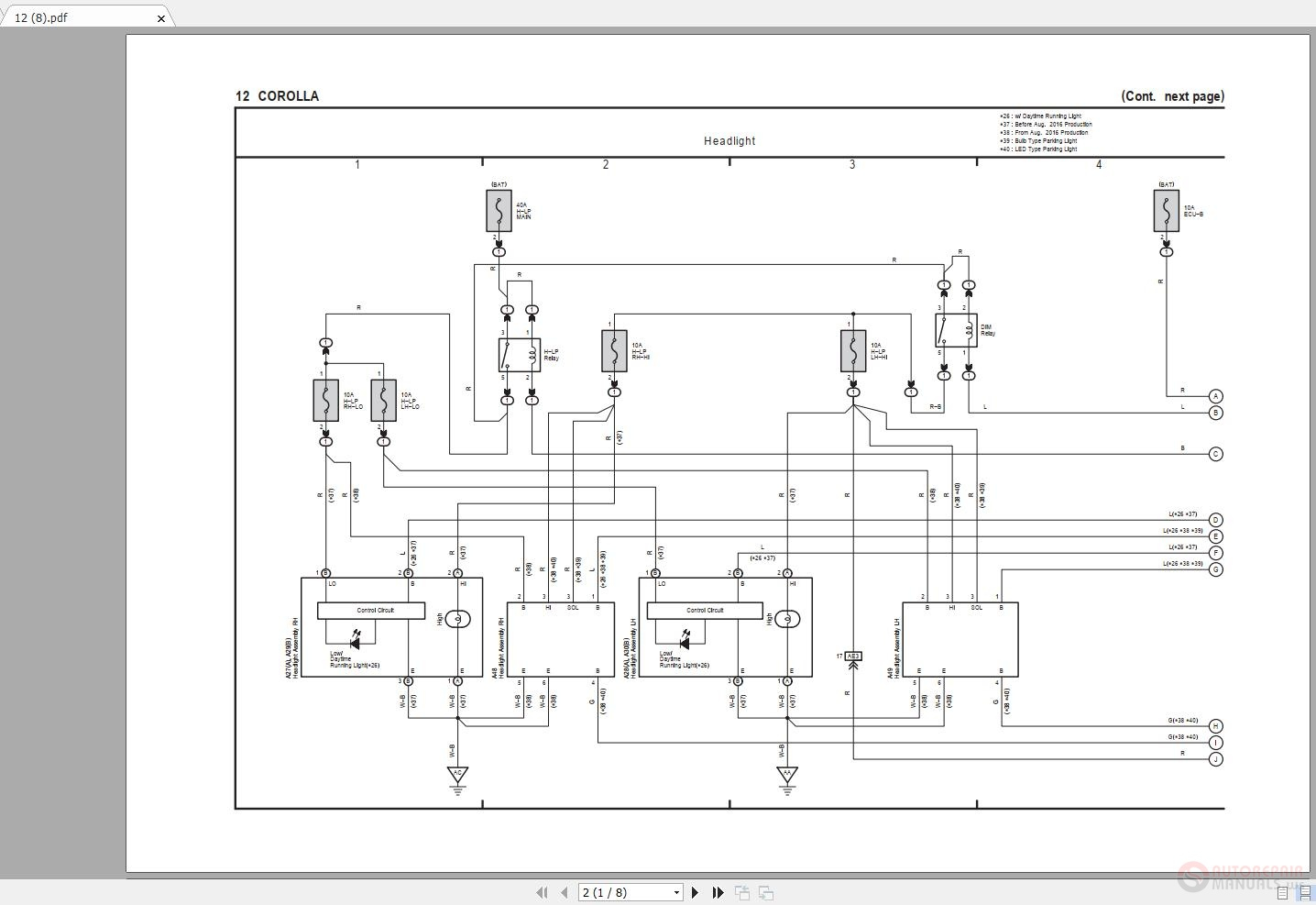Click '(Cont. next page)' text

1172,96
